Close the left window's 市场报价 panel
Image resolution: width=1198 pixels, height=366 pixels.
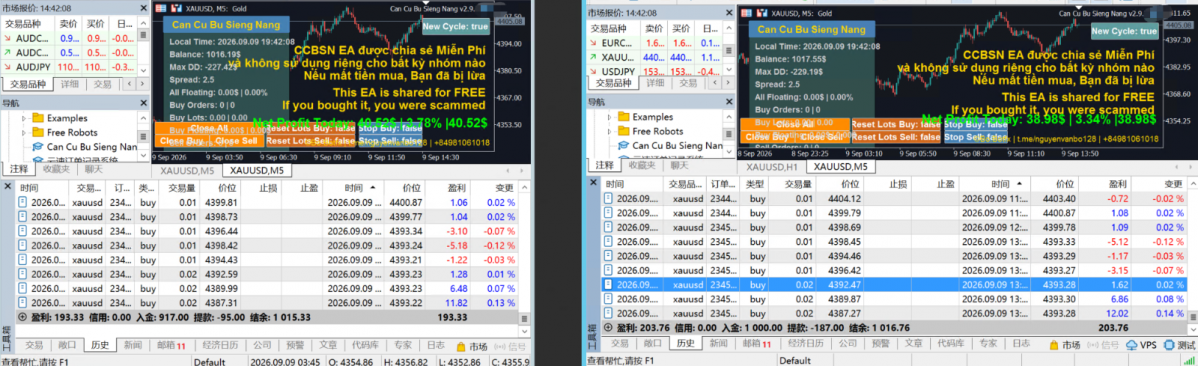click(x=143, y=8)
